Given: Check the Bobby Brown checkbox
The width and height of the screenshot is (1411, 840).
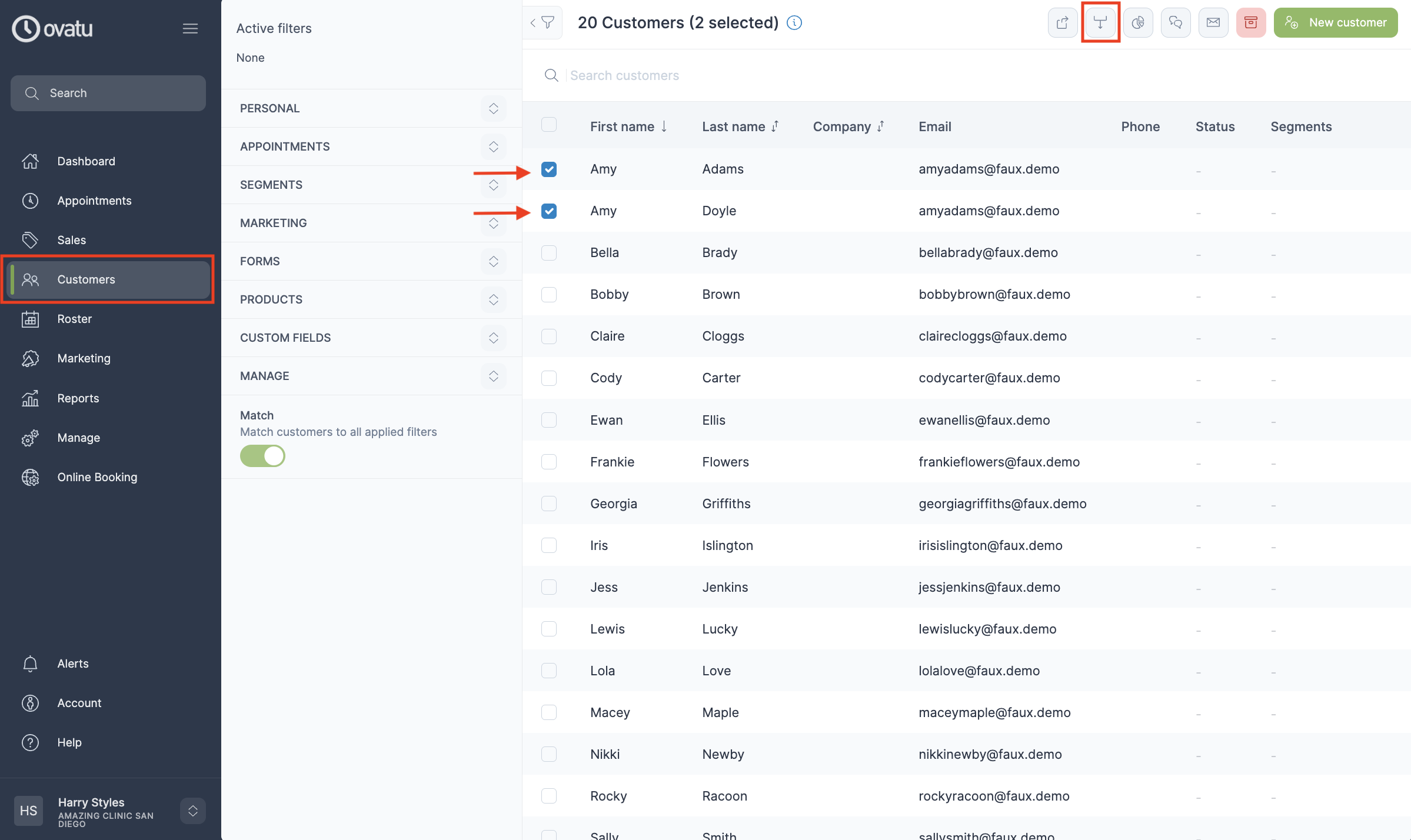Looking at the screenshot, I should coord(549,295).
